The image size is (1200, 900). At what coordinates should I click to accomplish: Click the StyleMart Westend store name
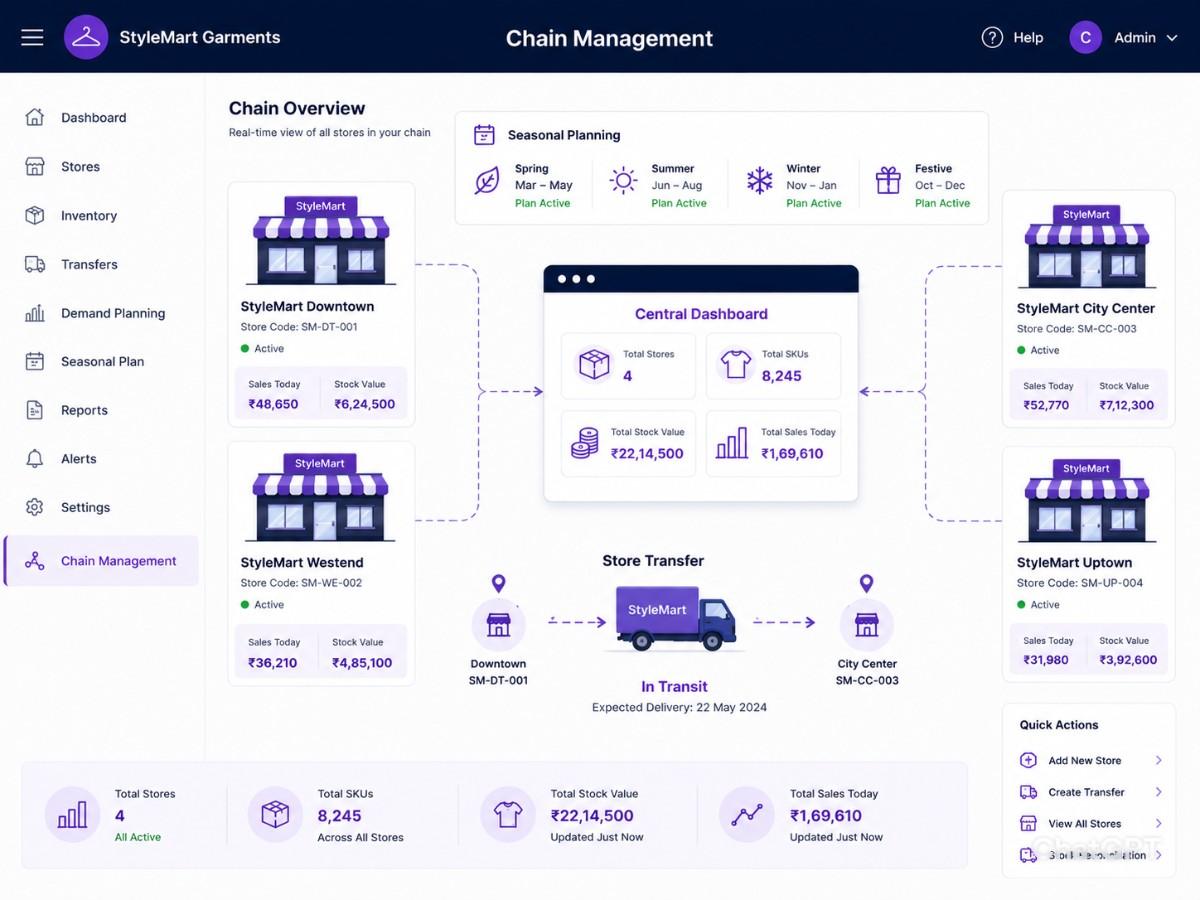tap(302, 563)
